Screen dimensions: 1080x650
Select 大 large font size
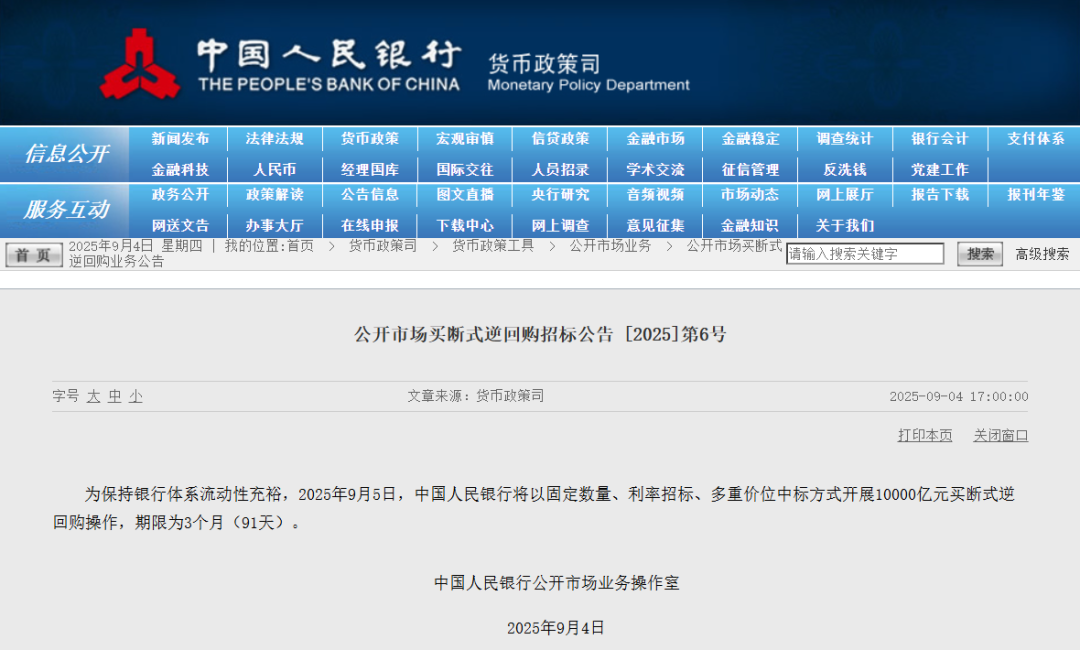(93, 397)
